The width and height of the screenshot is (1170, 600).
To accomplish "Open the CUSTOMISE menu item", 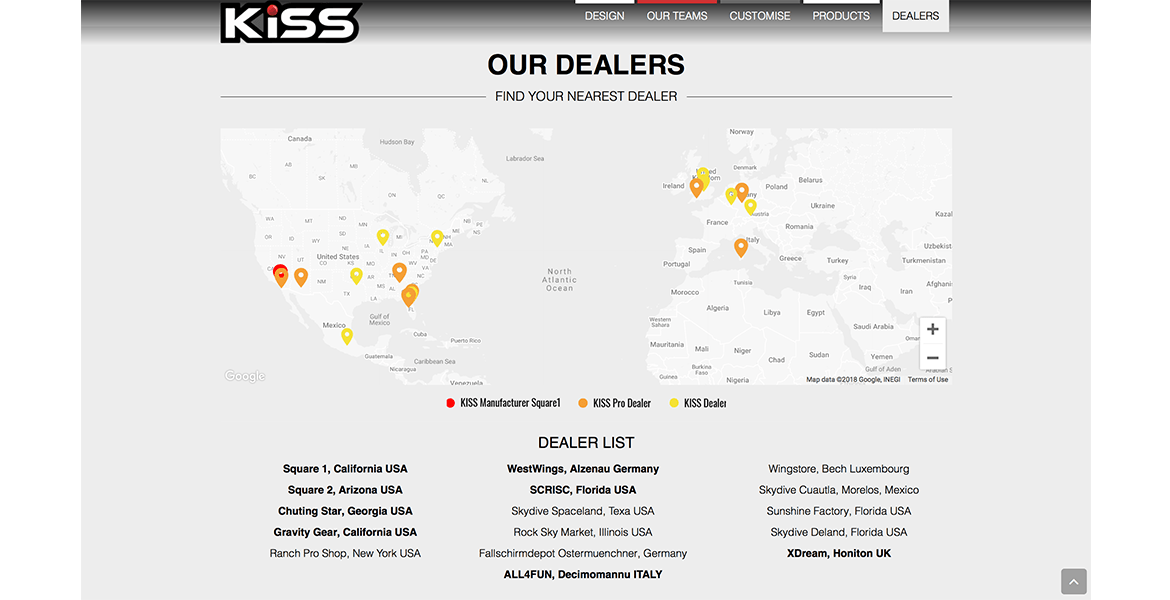I will coord(760,16).
